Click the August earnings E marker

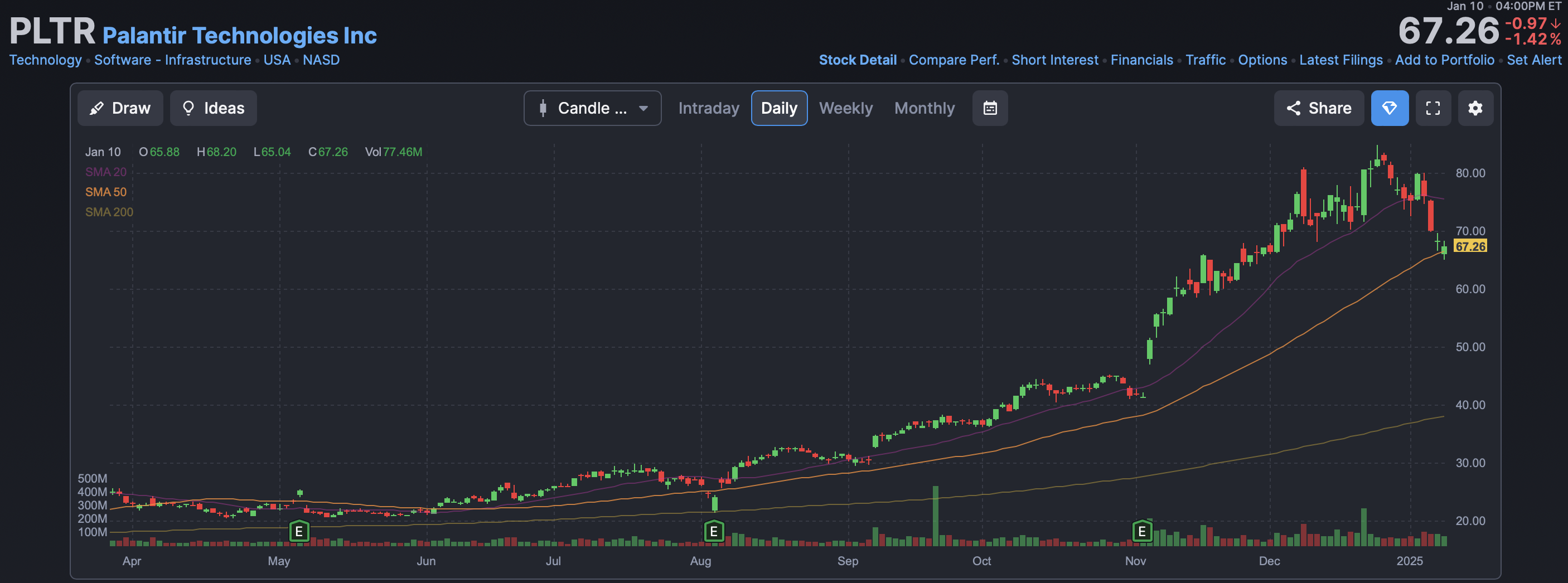point(713,531)
